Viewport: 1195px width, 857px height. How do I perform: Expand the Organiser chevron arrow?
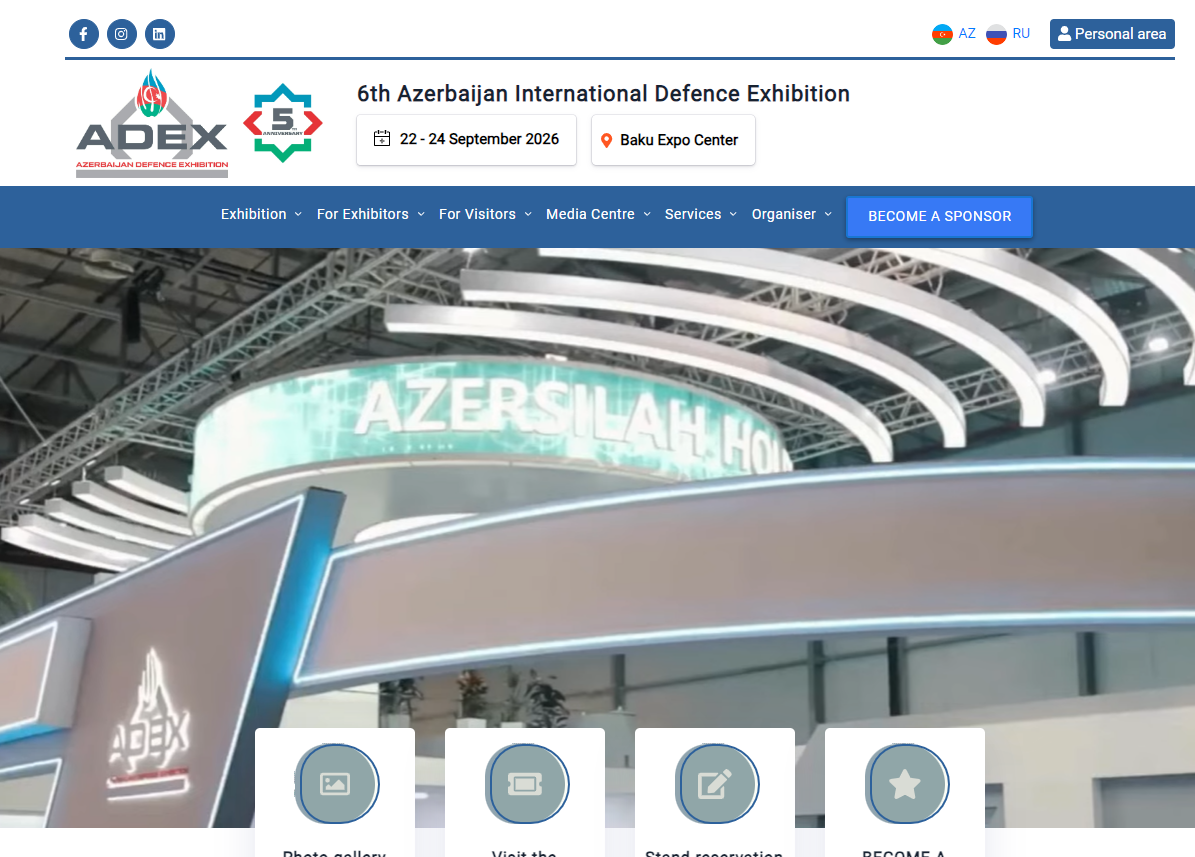(828, 214)
